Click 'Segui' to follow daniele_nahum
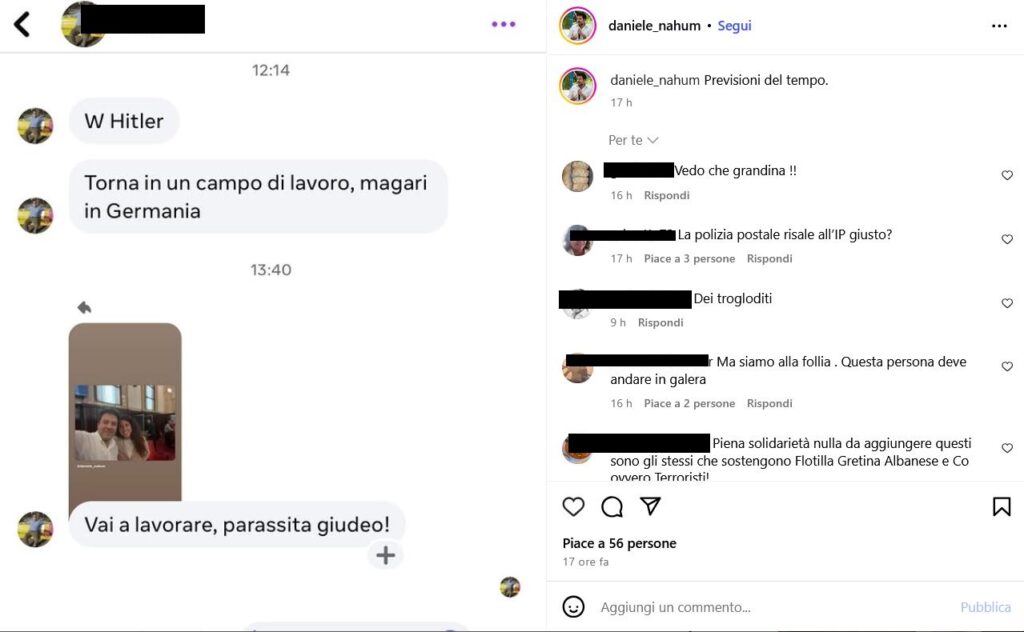The image size is (1024, 632). pos(734,25)
